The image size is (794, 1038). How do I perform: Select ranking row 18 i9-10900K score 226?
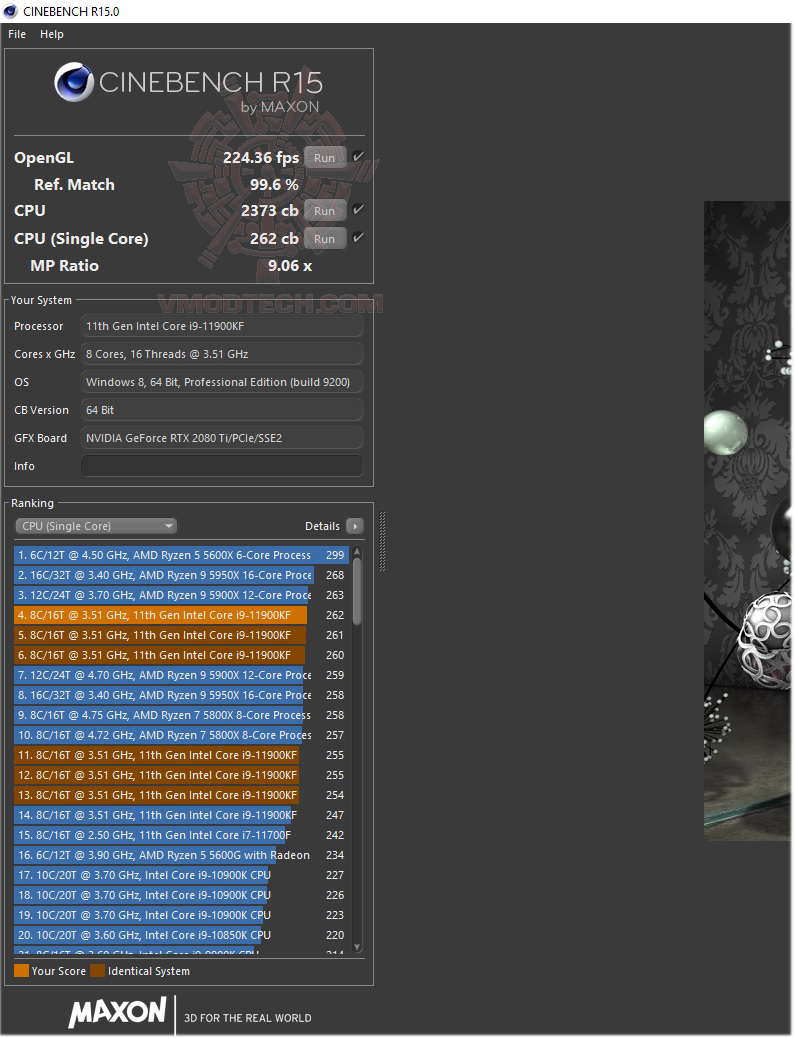tap(181, 894)
